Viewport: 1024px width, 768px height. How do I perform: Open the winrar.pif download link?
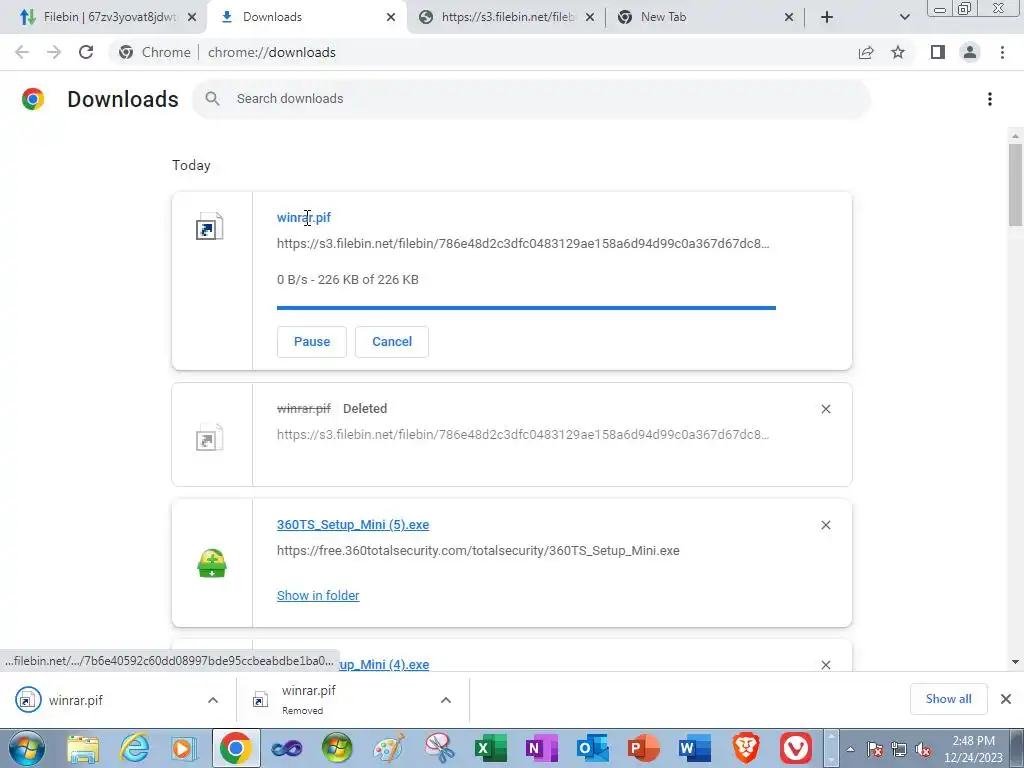304,217
